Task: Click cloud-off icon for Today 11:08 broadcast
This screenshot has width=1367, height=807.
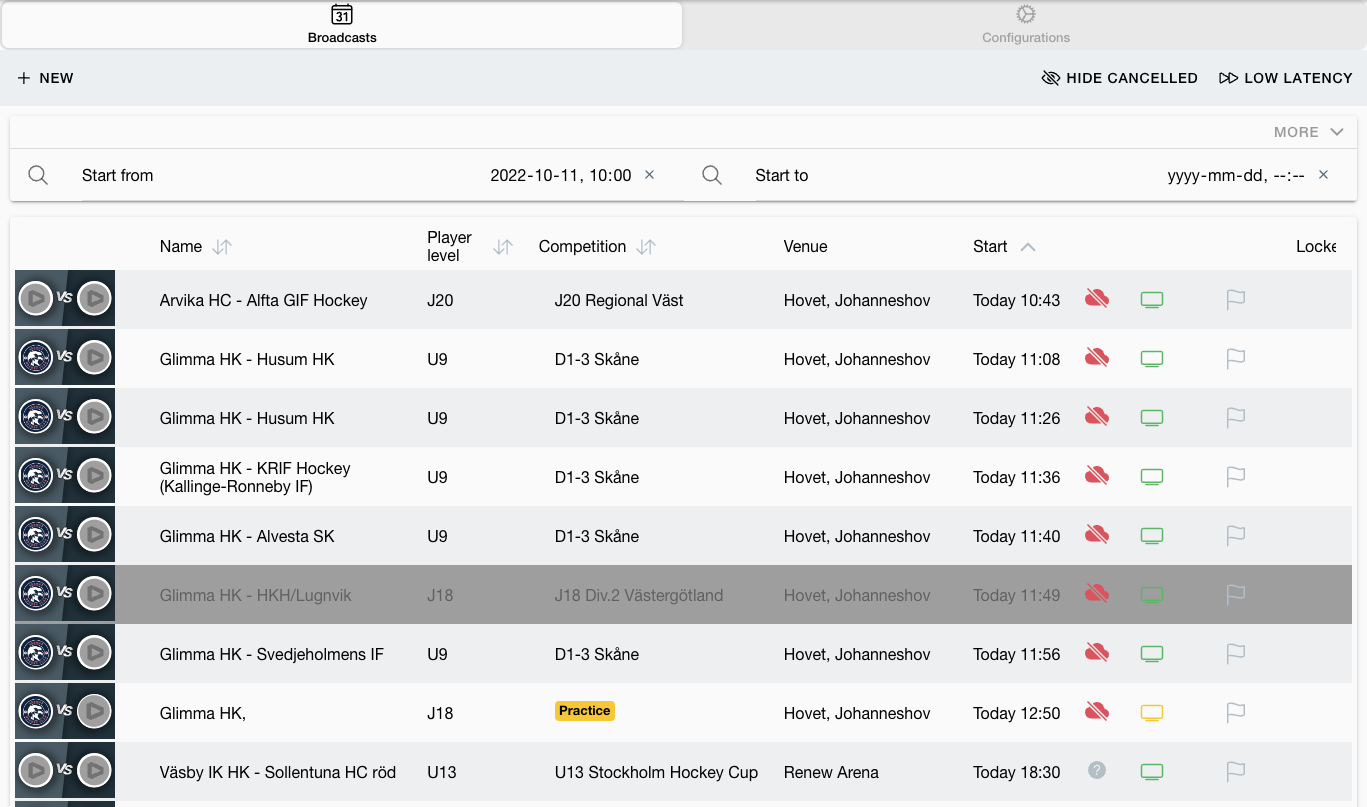Action: 1097,358
